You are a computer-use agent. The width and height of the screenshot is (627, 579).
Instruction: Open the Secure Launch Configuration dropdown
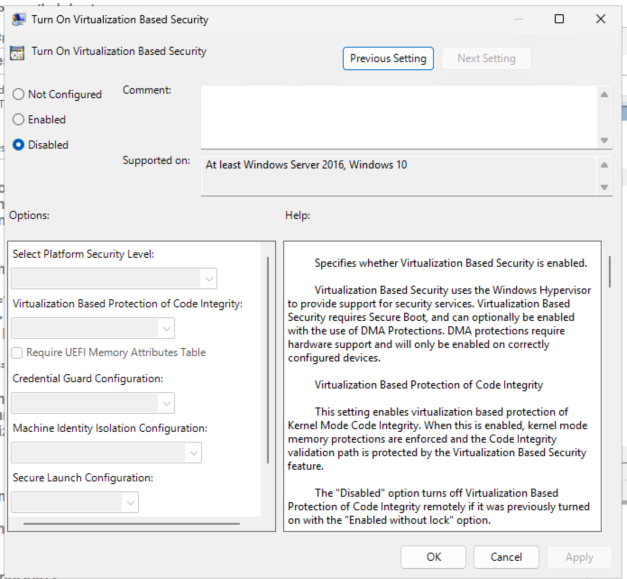click(x=75, y=502)
